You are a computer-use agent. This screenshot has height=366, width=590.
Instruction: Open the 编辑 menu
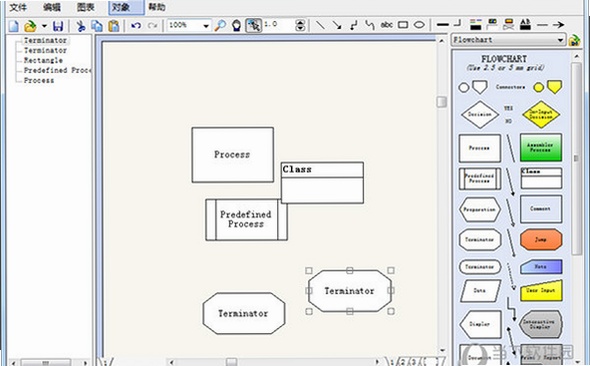click(52, 7)
